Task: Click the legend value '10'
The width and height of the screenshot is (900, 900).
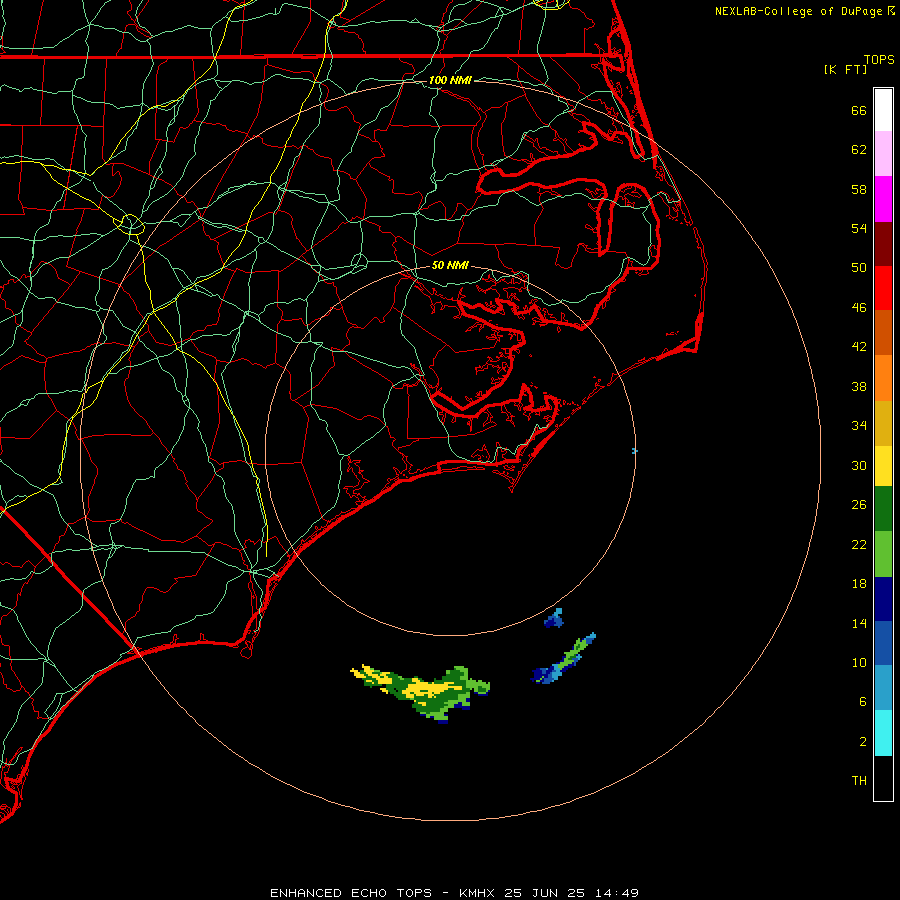Action: coord(859,663)
